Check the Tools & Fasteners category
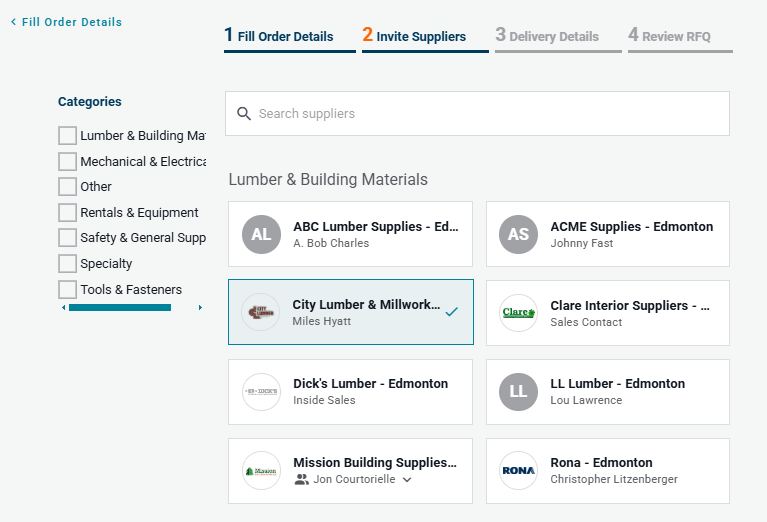767x522 pixels. (x=68, y=289)
